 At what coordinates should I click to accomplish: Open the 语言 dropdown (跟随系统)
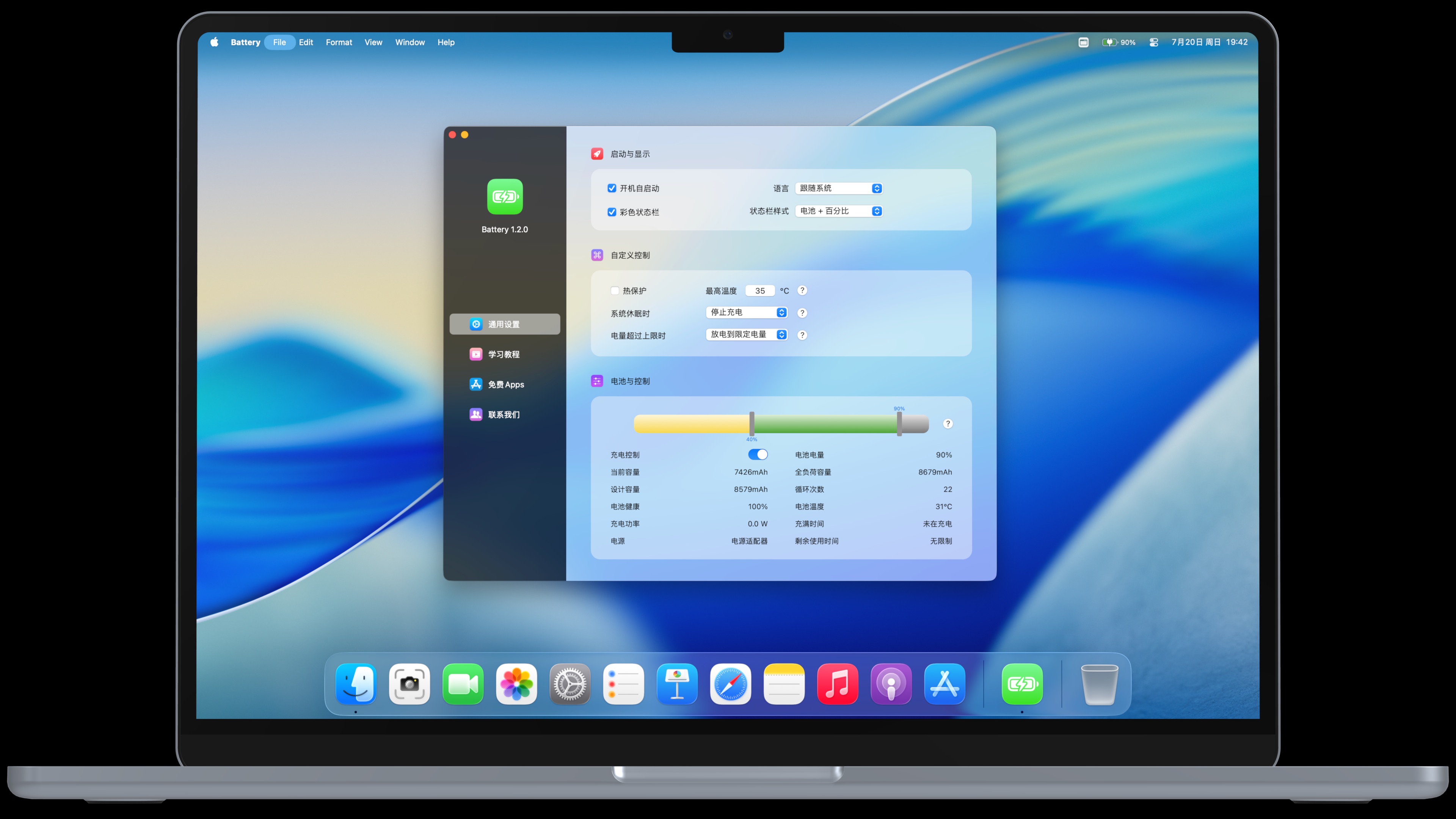tap(839, 188)
